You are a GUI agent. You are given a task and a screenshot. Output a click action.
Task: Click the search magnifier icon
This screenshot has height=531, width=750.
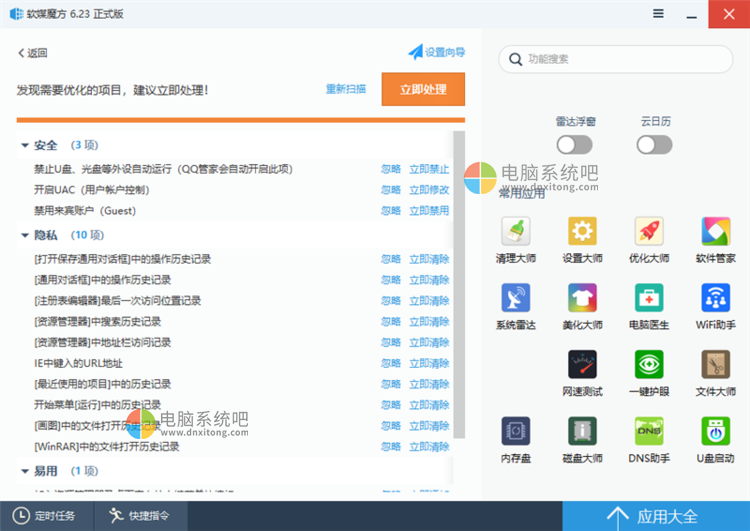pyautogui.click(x=515, y=59)
